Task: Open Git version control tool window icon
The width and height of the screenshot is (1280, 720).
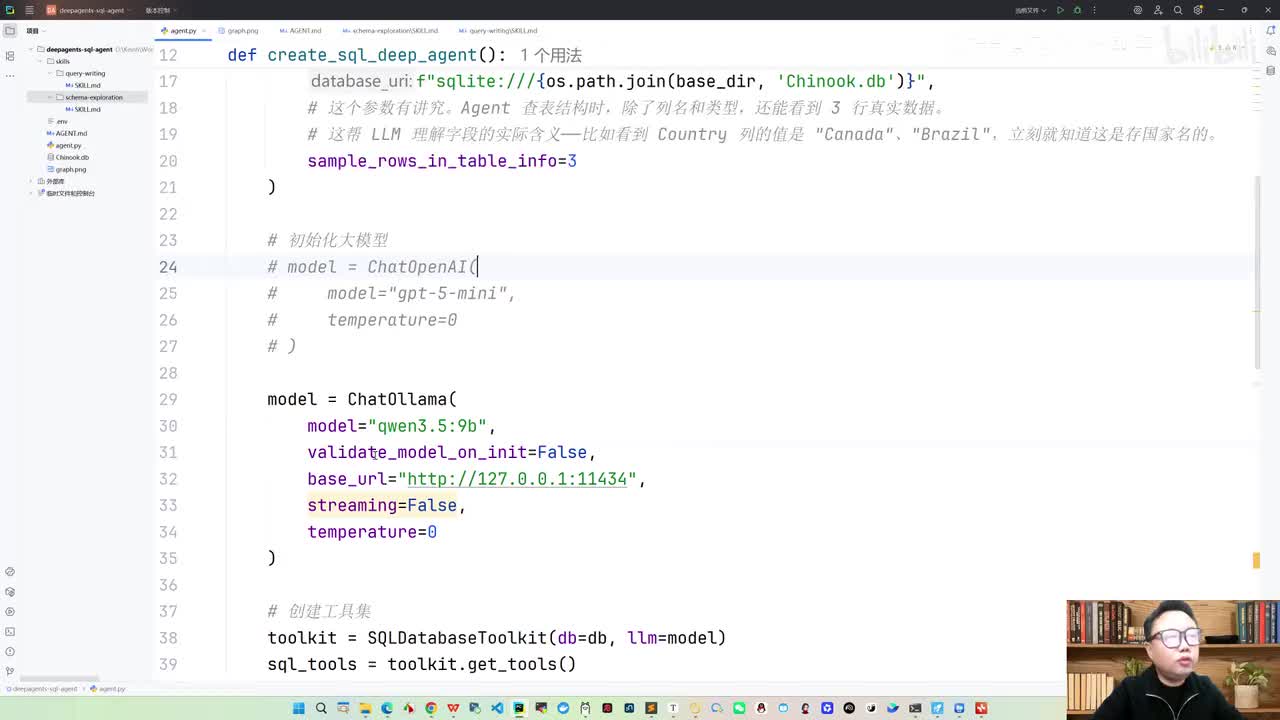Action: (x=9, y=671)
